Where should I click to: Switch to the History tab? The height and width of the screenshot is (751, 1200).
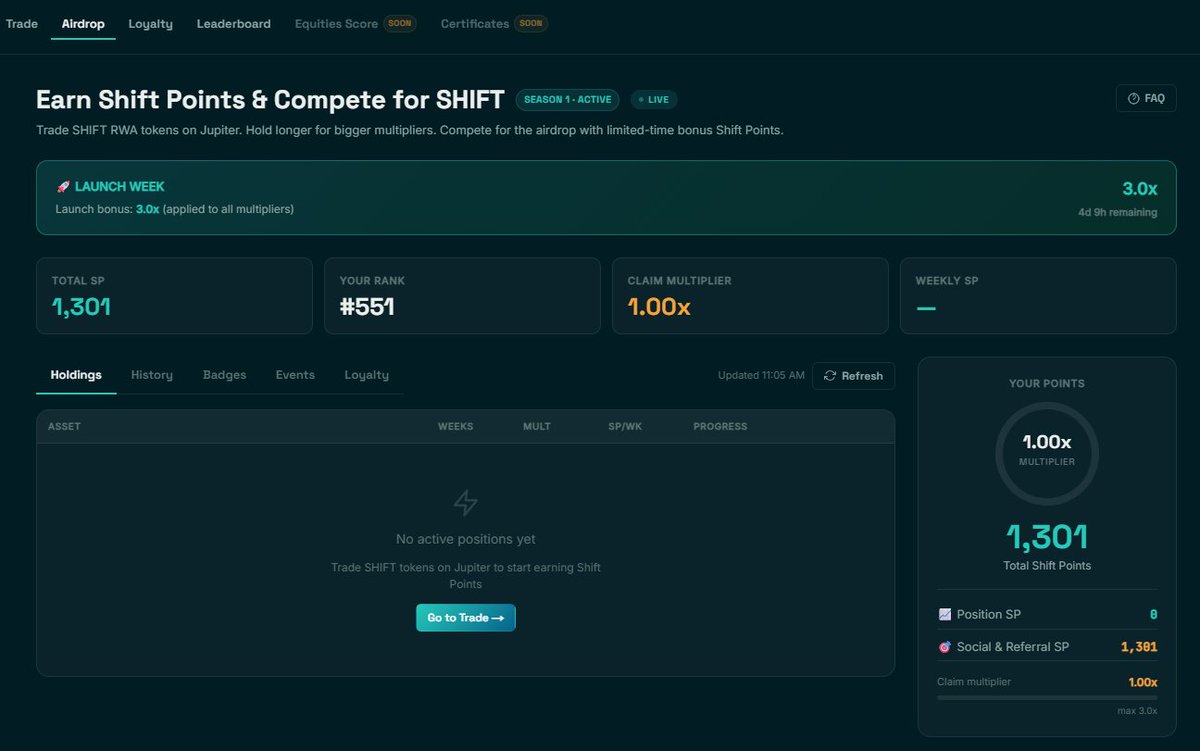[152, 375]
